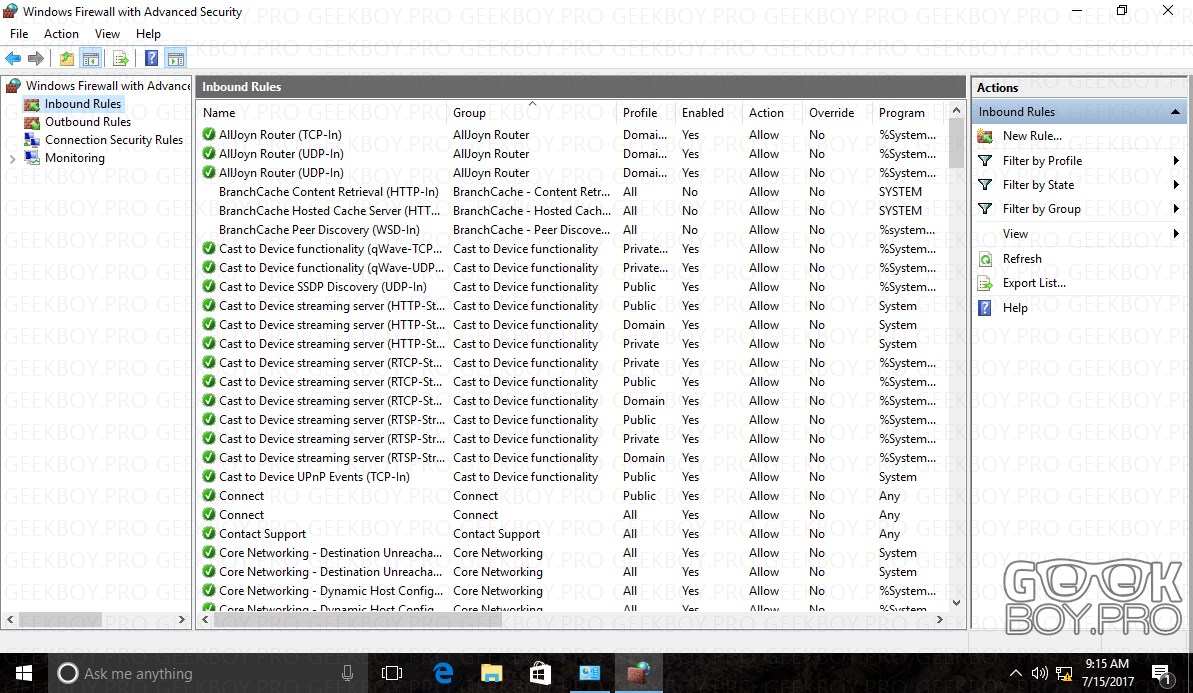
Task: Click the Forward arrow toolbar icon
Action: (x=35, y=59)
